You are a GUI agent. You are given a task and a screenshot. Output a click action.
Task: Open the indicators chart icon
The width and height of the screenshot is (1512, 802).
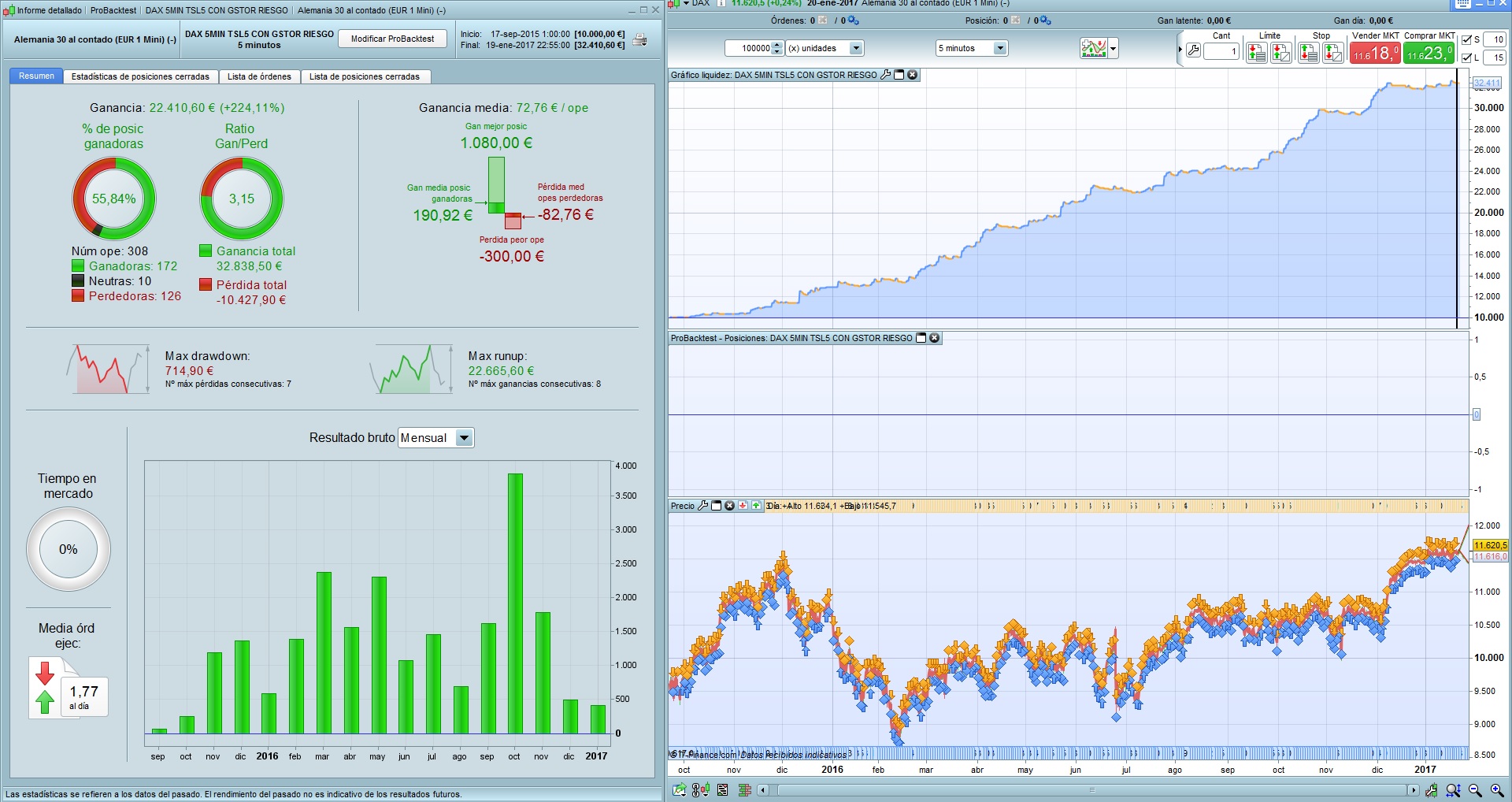coord(1094,49)
